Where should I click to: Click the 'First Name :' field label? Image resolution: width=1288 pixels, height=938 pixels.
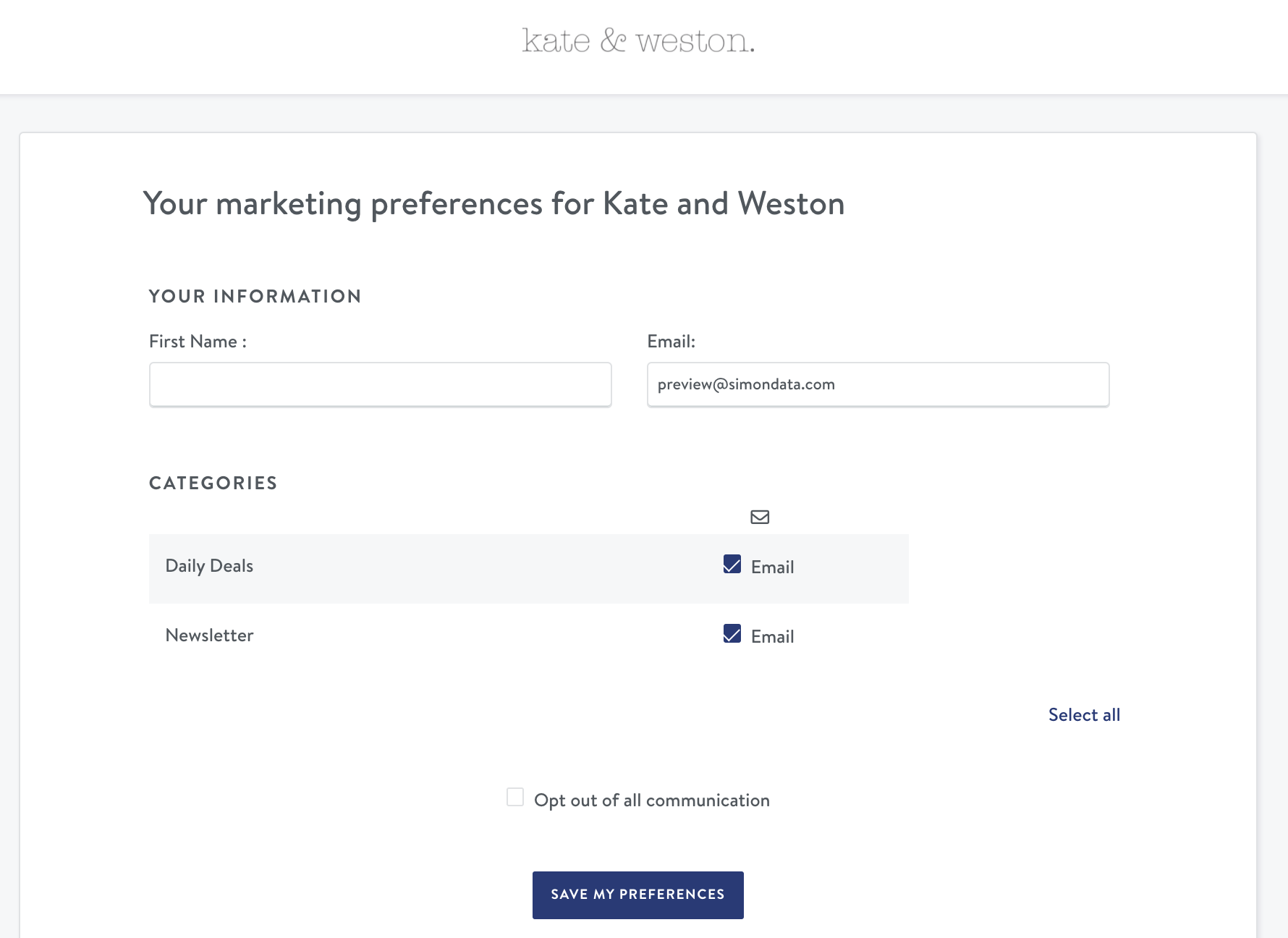pyautogui.click(x=198, y=342)
